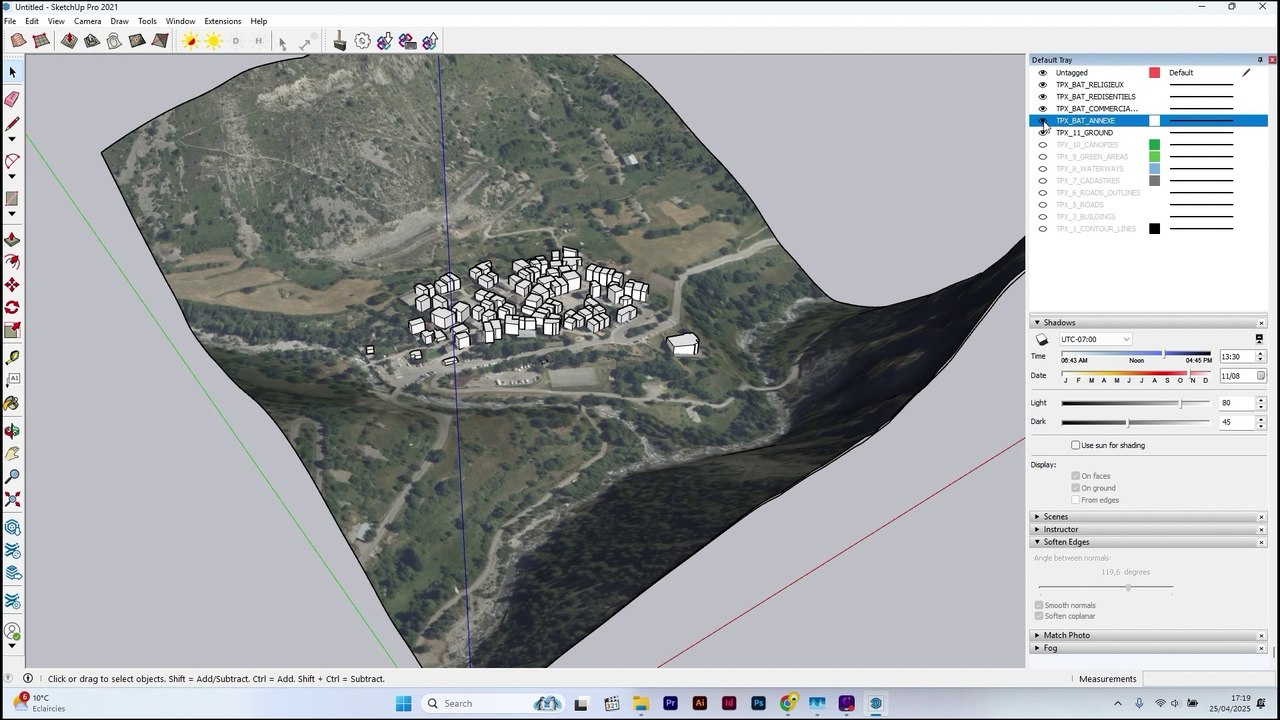
Task: Open the gear settings icon in top toolbar
Action: (362, 41)
